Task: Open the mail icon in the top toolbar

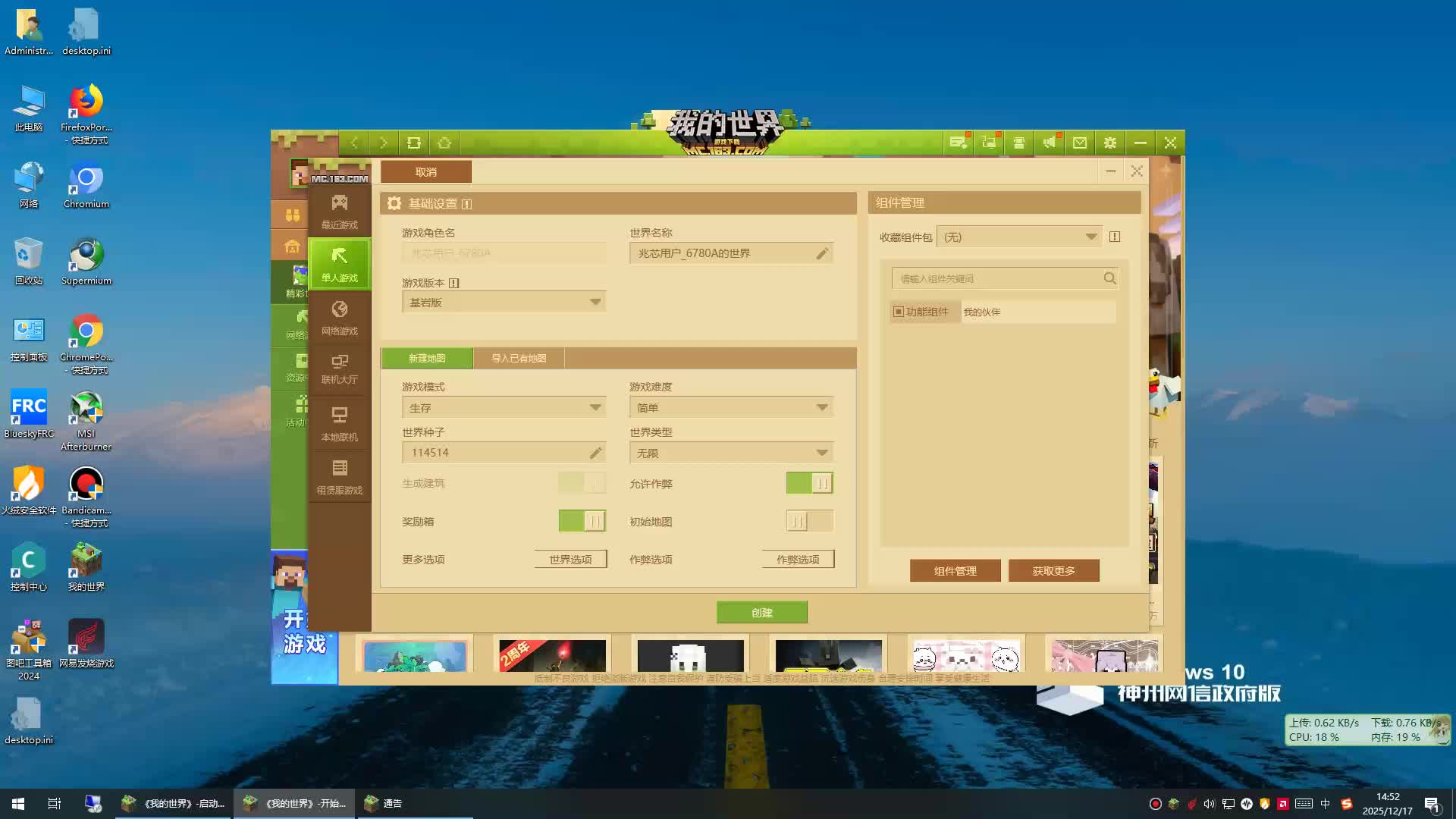Action: 1079,142
